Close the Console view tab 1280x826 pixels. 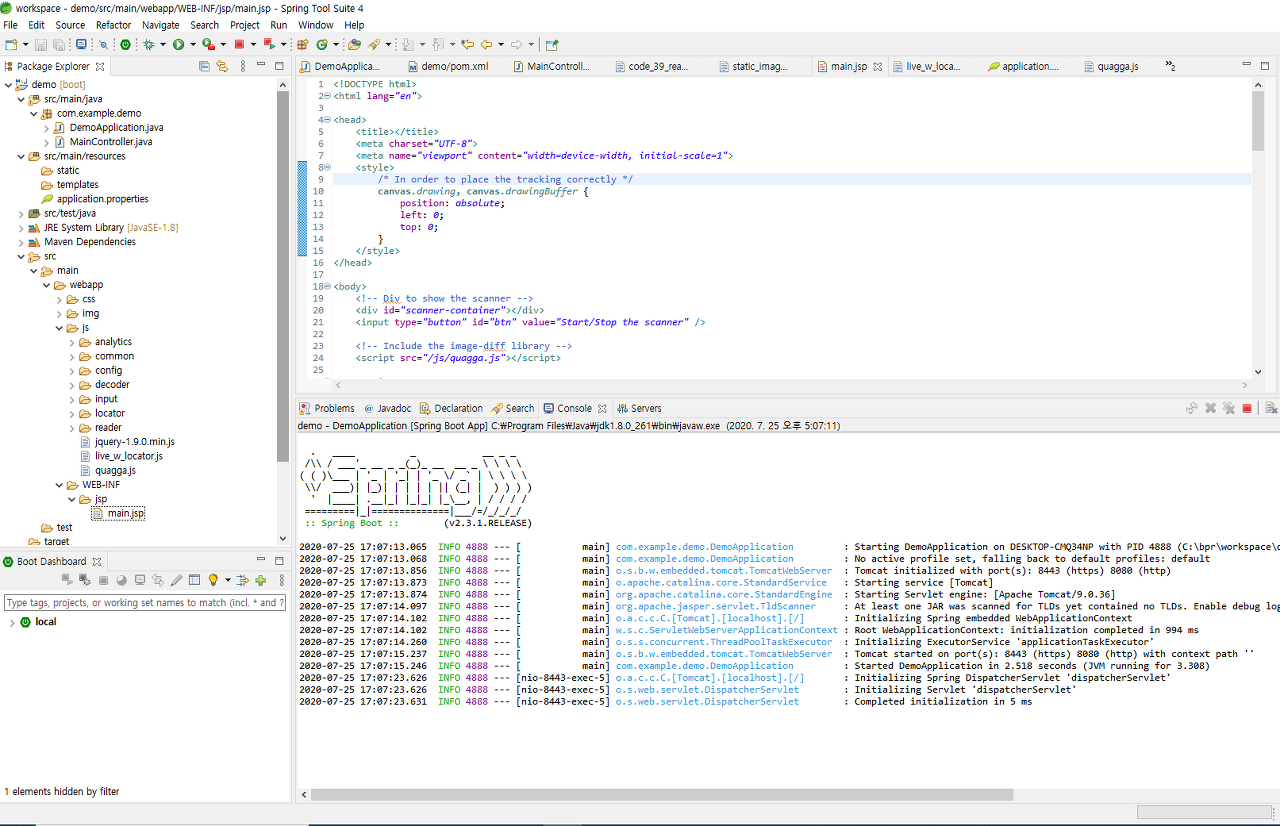[x=602, y=408]
